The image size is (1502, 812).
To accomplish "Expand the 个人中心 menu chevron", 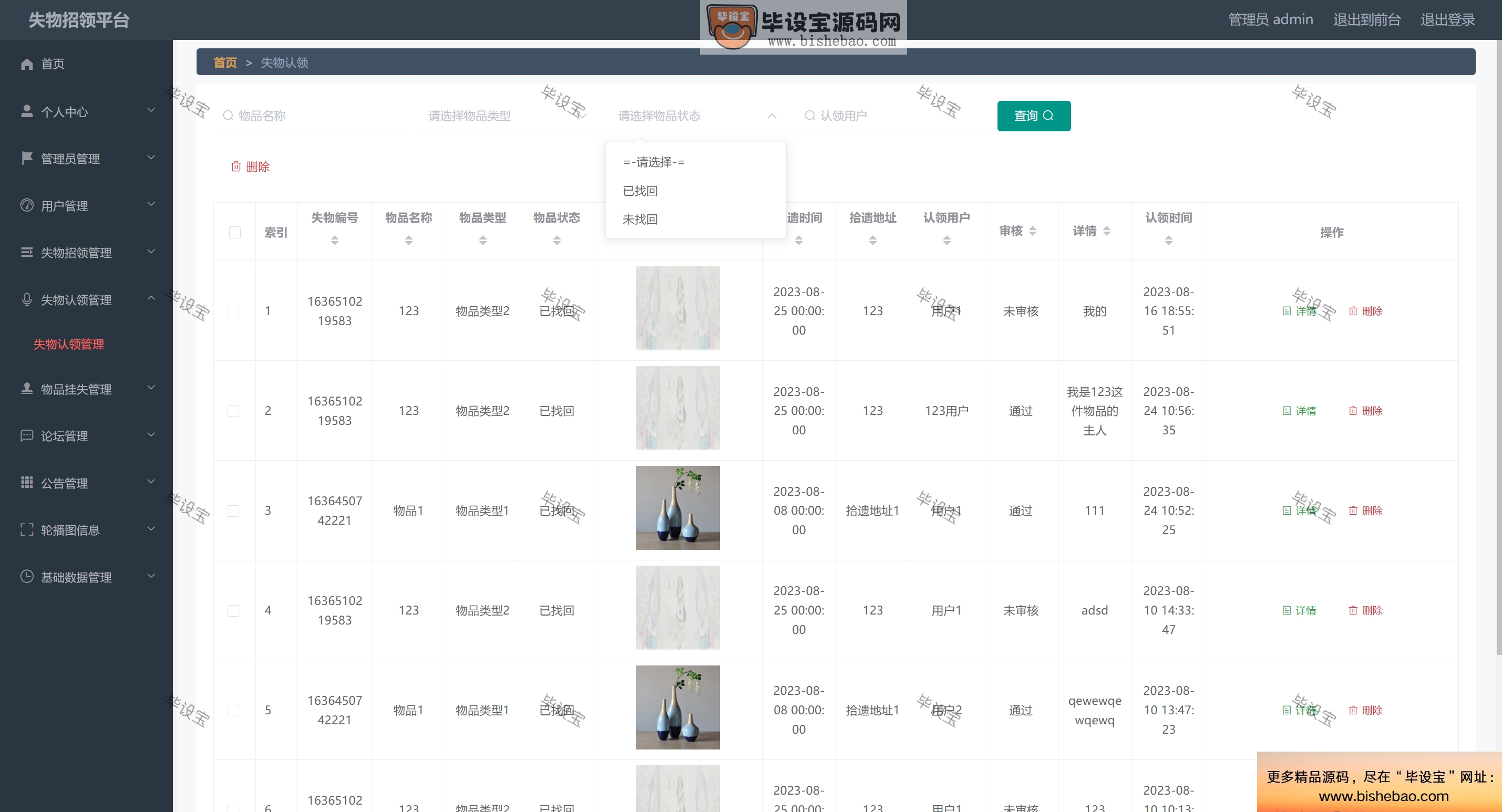I will (x=151, y=110).
